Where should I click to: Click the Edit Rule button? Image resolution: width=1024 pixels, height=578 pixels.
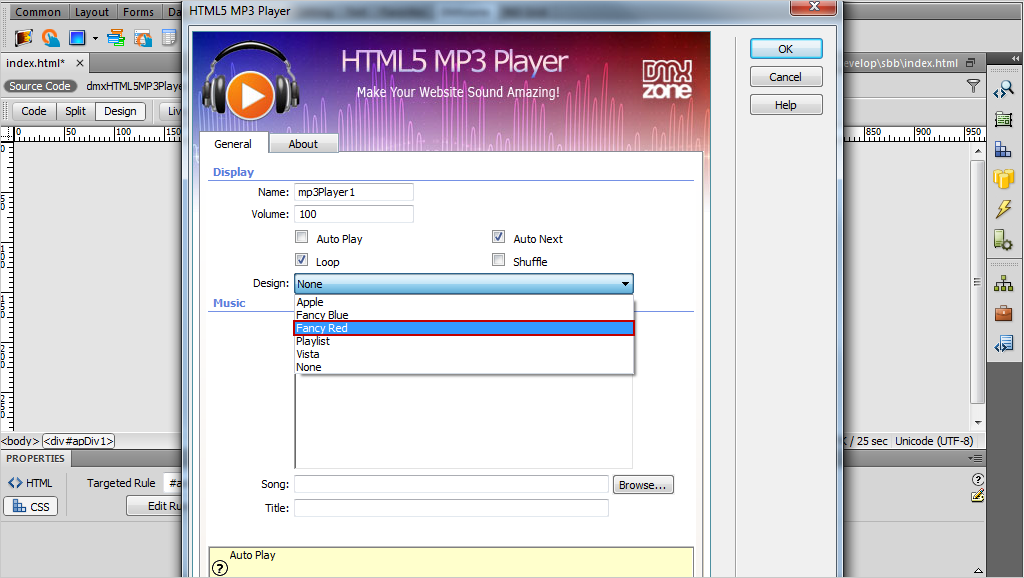[x=154, y=506]
